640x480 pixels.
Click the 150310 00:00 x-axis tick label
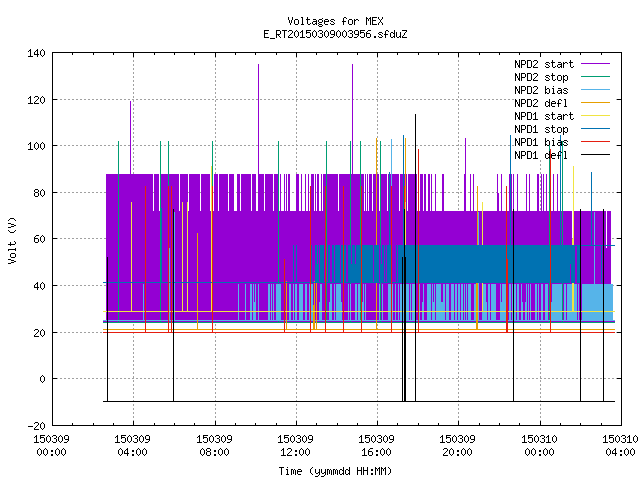tap(539, 446)
